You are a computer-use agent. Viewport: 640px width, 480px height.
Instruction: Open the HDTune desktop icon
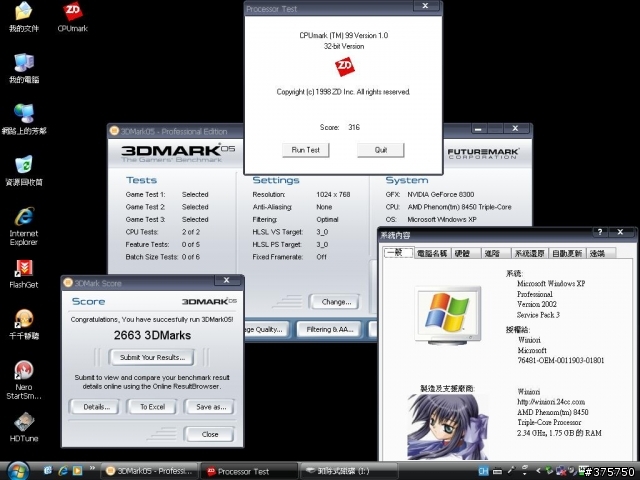23,423
